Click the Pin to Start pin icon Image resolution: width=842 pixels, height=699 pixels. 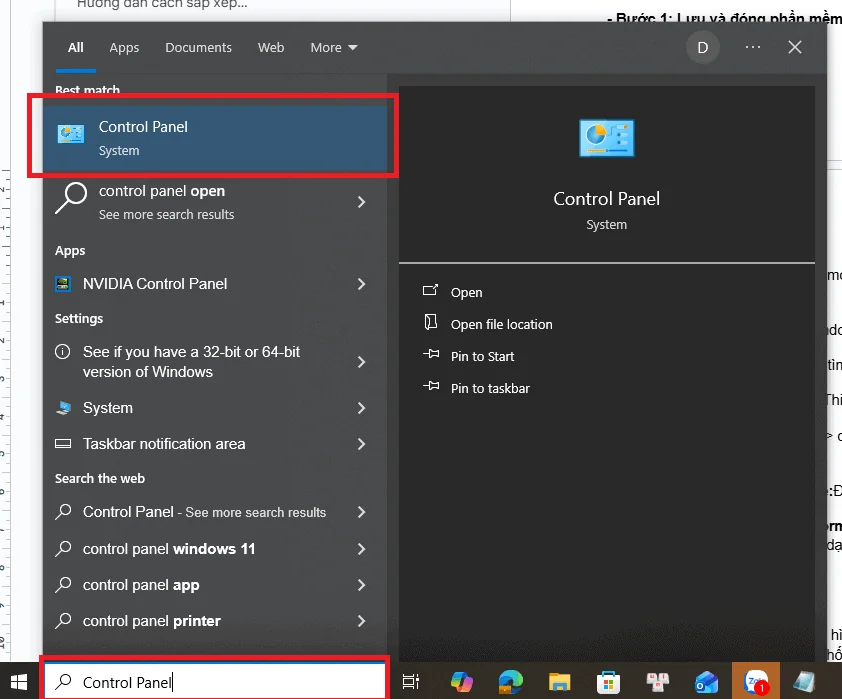click(x=431, y=354)
